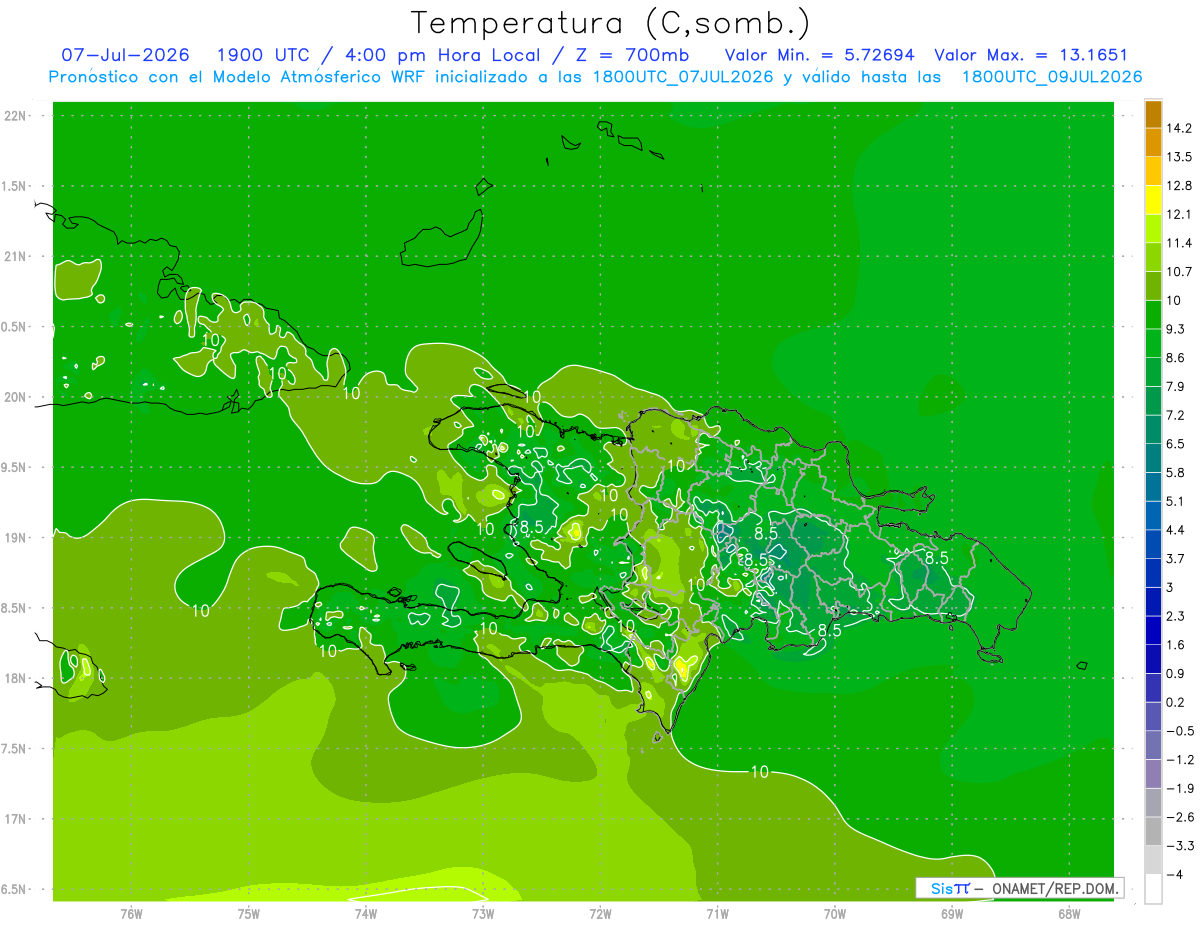
Task: Click the -4 value on the colorbar
Action: coord(1174,875)
